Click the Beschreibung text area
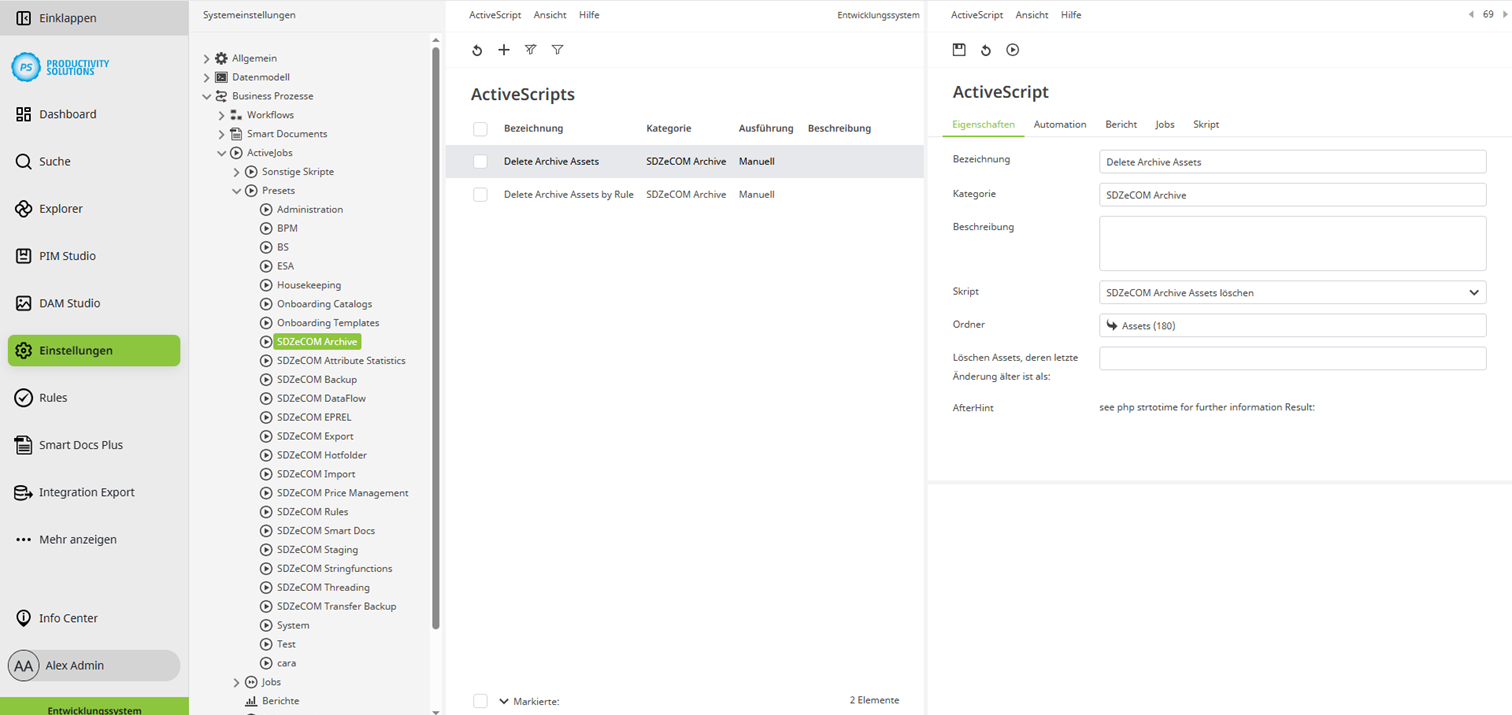Screen dimensions: 1512x715 tap(1292, 243)
